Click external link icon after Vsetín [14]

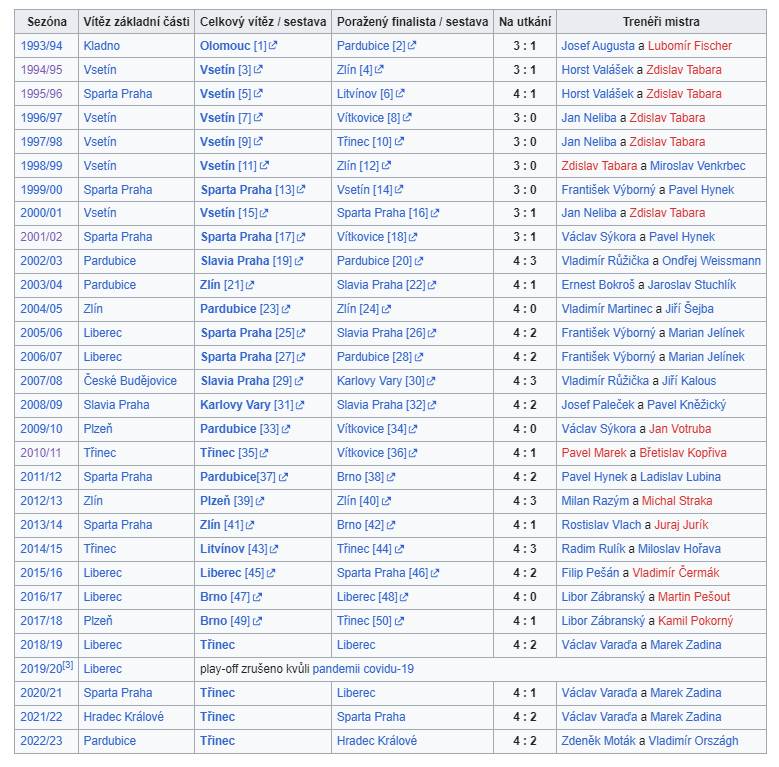[x=398, y=190]
